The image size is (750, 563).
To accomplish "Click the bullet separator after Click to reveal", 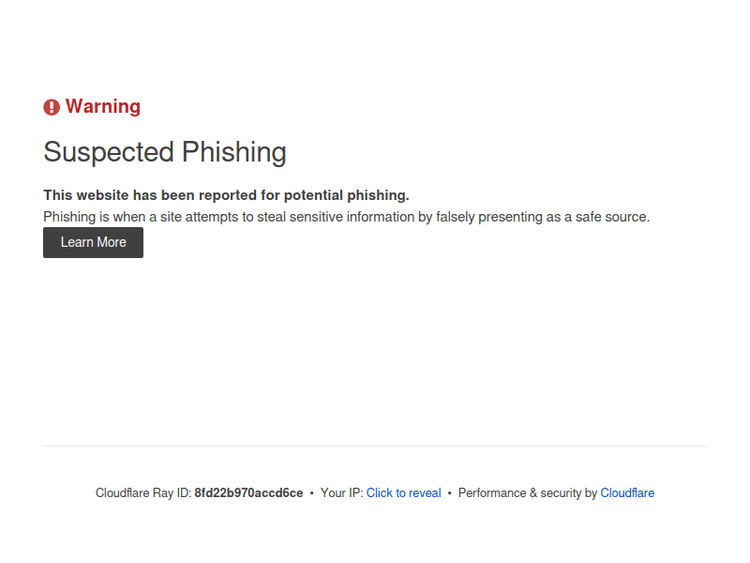I will pyautogui.click(x=450, y=493).
